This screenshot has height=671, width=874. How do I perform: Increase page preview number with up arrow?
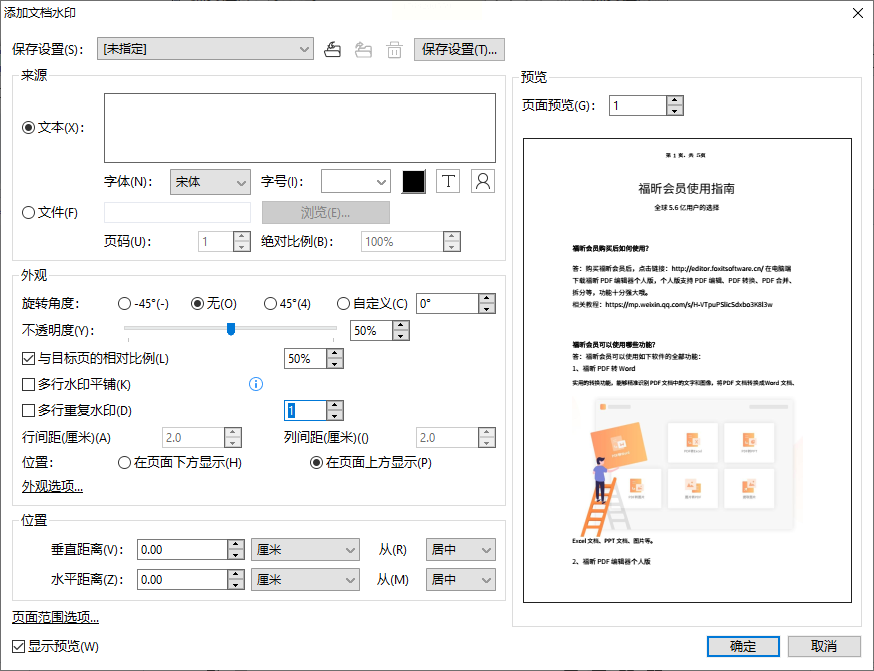[x=674, y=100]
